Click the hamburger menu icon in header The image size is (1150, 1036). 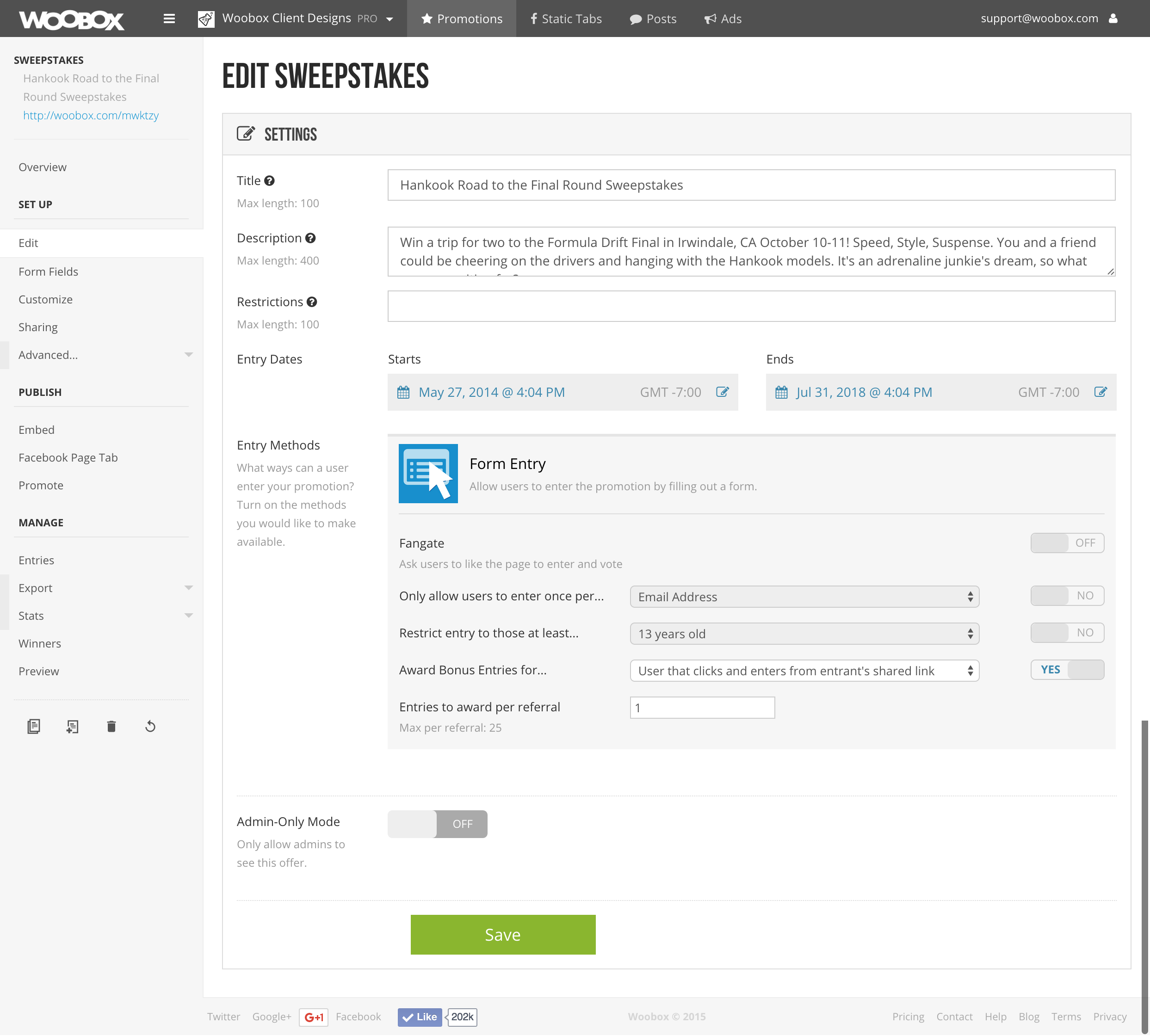(x=169, y=19)
